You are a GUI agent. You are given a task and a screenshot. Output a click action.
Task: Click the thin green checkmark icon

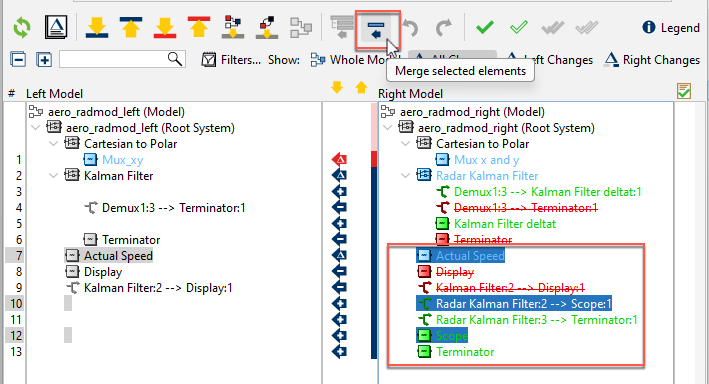(519, 28)
